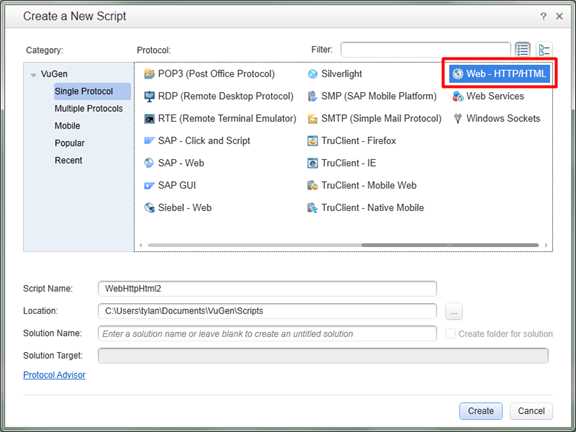
Task: Click the Script Name input field
Action: (267, 289)
